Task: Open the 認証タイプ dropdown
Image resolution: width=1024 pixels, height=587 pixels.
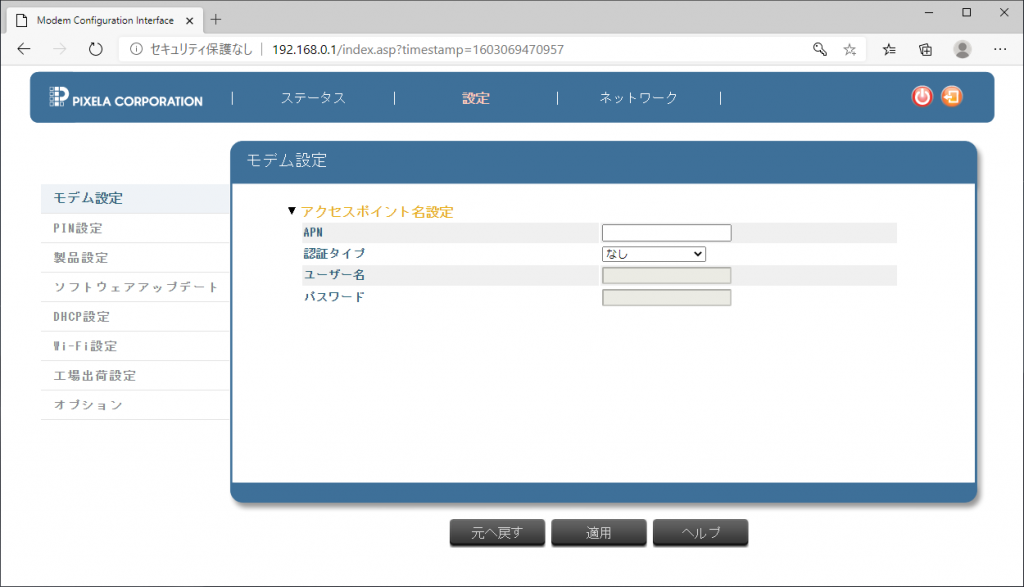Action: pos(654,254)
